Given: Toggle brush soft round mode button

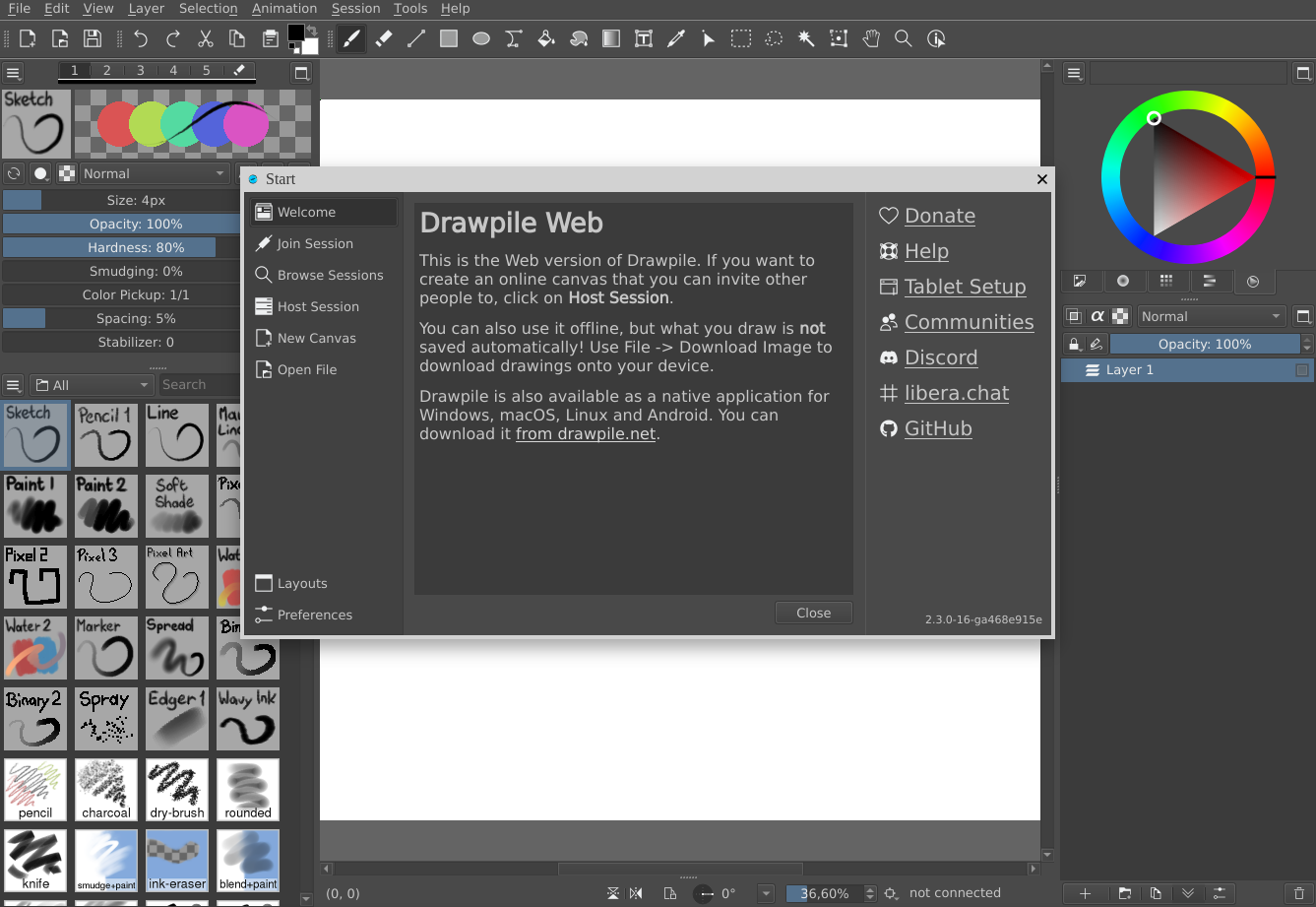Looking at the screenshot, I should point(40,173).
